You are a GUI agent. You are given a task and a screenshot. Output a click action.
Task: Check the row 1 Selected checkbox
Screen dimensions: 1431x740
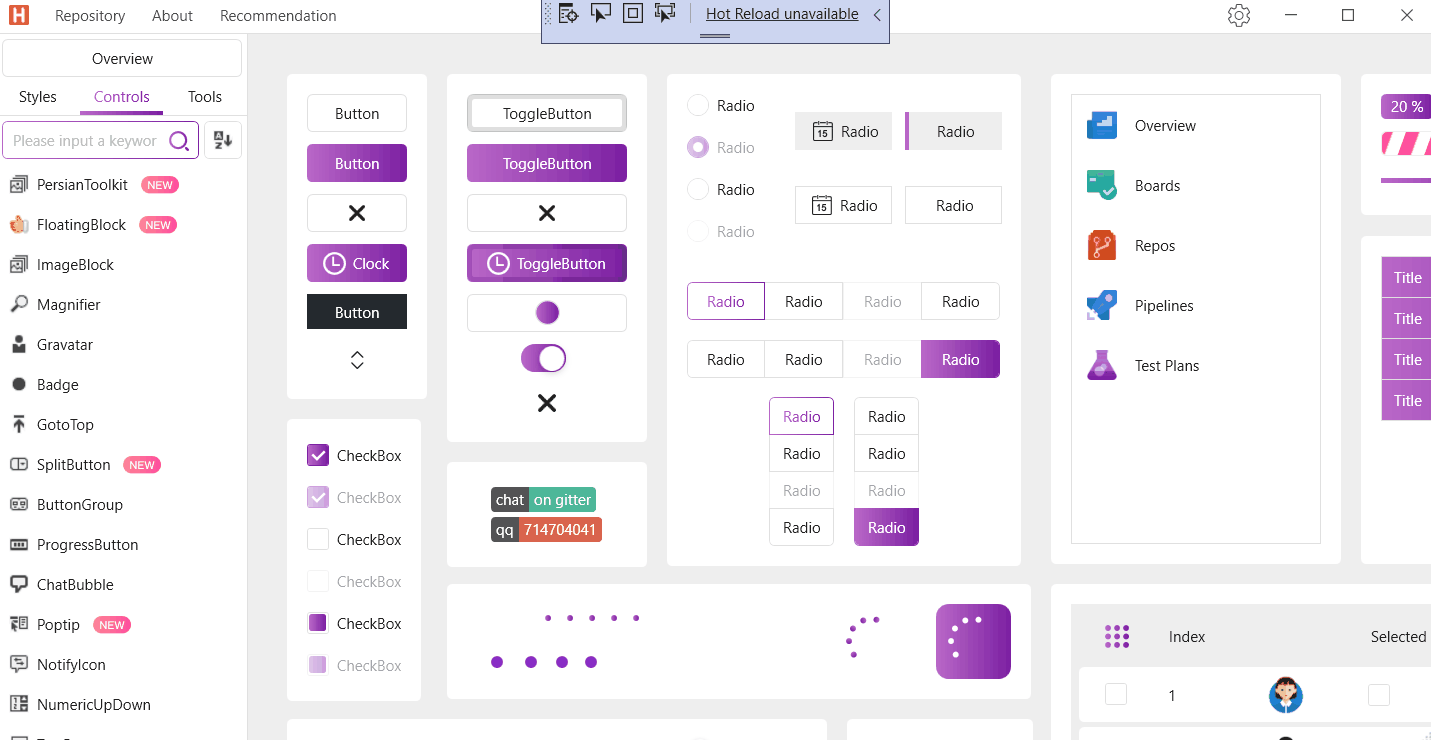(1379, 694)
